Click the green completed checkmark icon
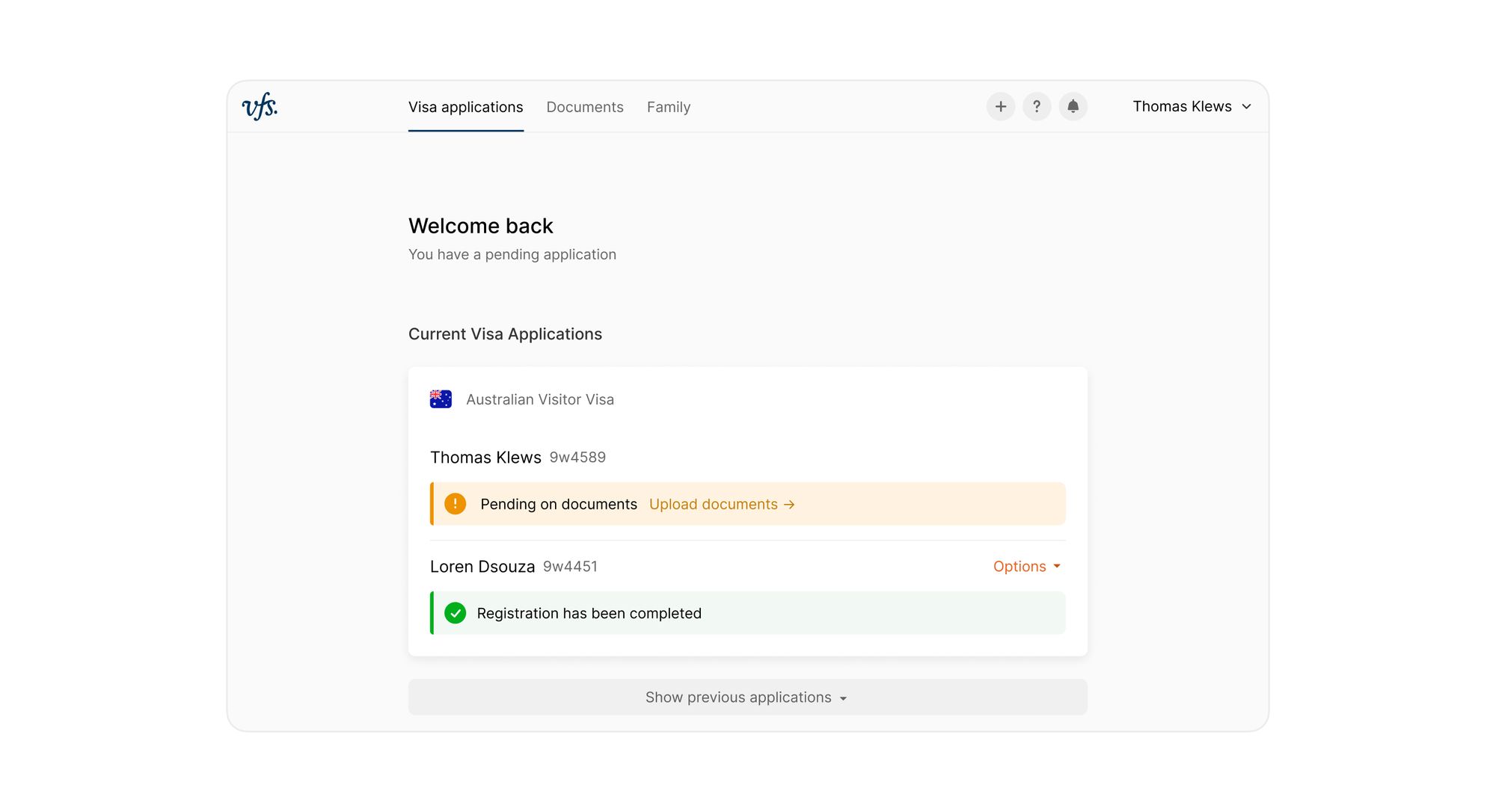Viewport: 1496px width, 812px height. click(x=455, y=613)
